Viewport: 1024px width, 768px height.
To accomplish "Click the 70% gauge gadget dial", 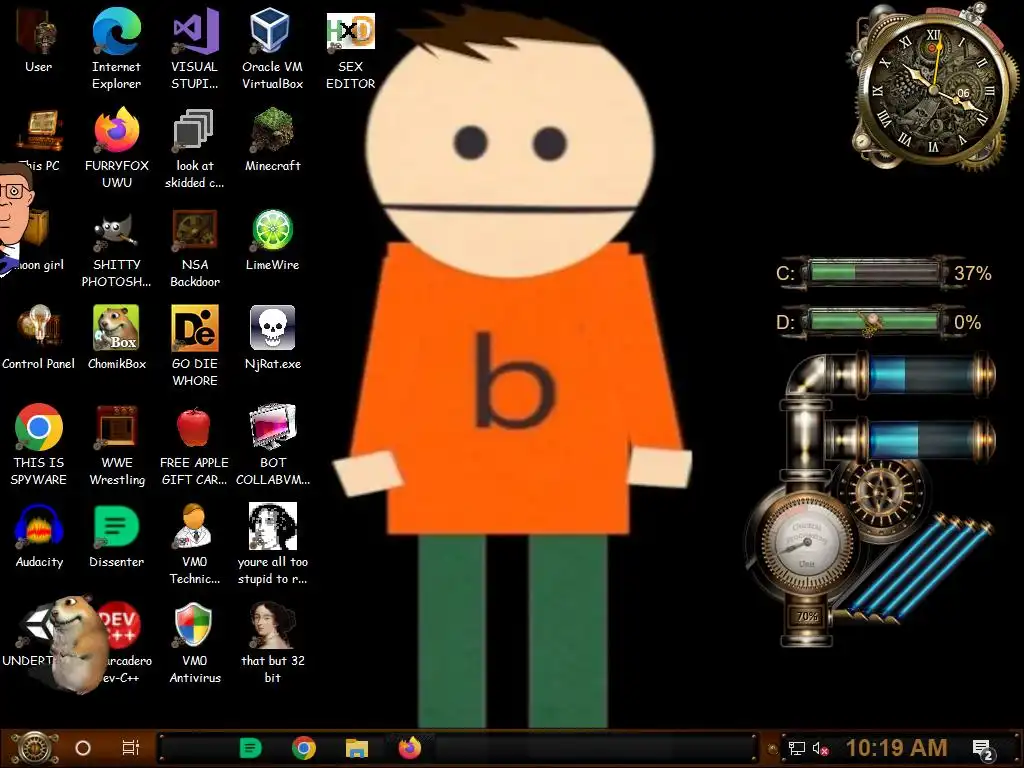I will click(x=806, y=544).
